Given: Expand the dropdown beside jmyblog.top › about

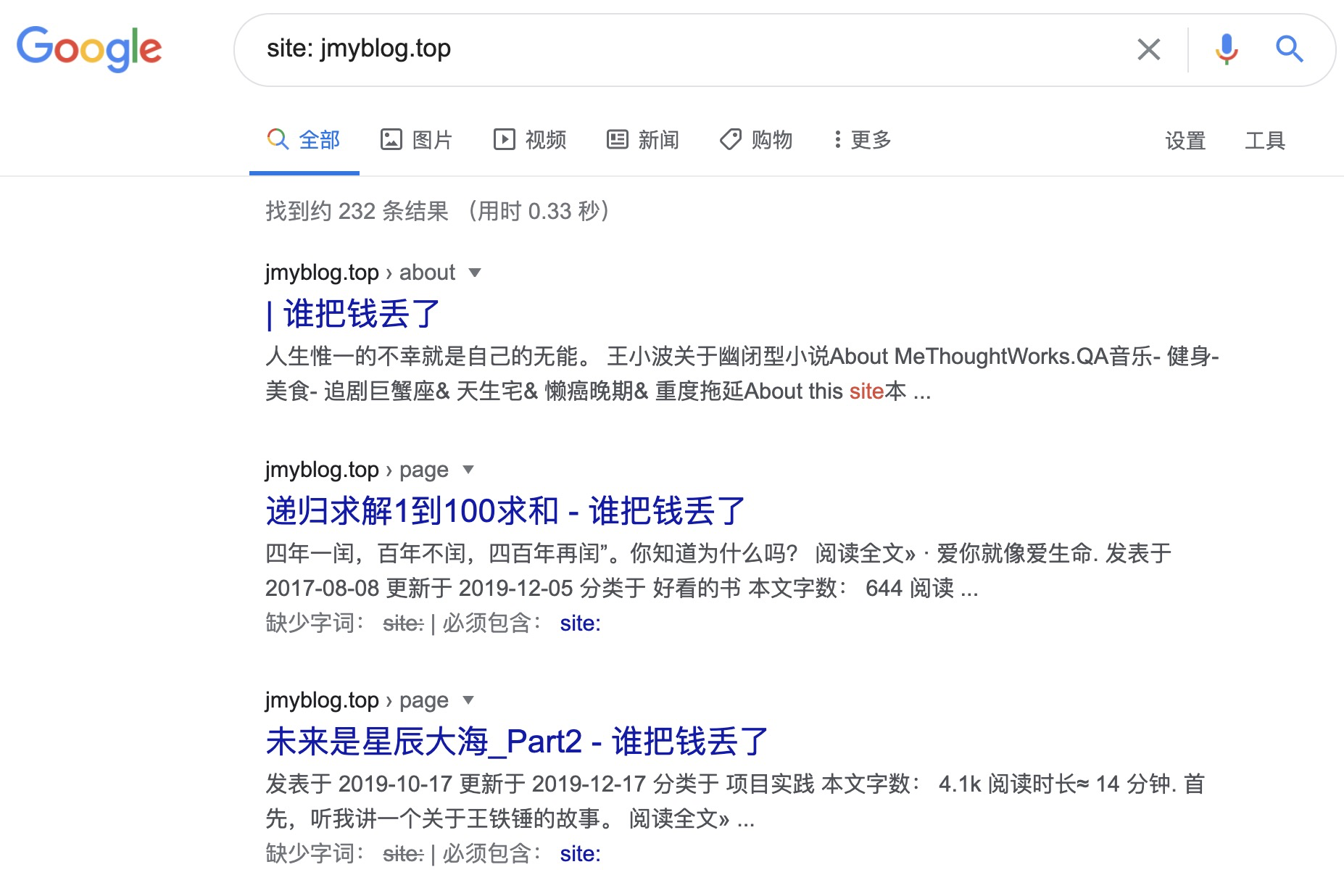Looking at the screenshot, I should pos(475,273).
